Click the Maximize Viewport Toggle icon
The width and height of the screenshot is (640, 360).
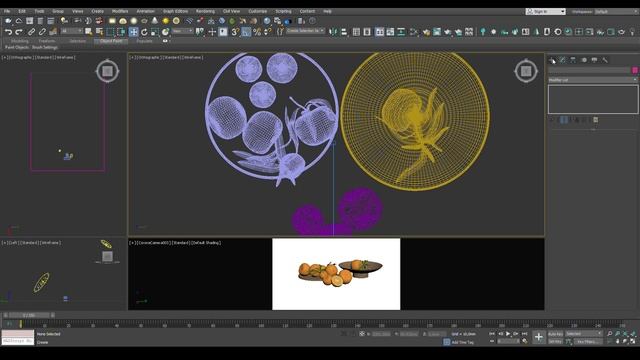click(633, 341)
